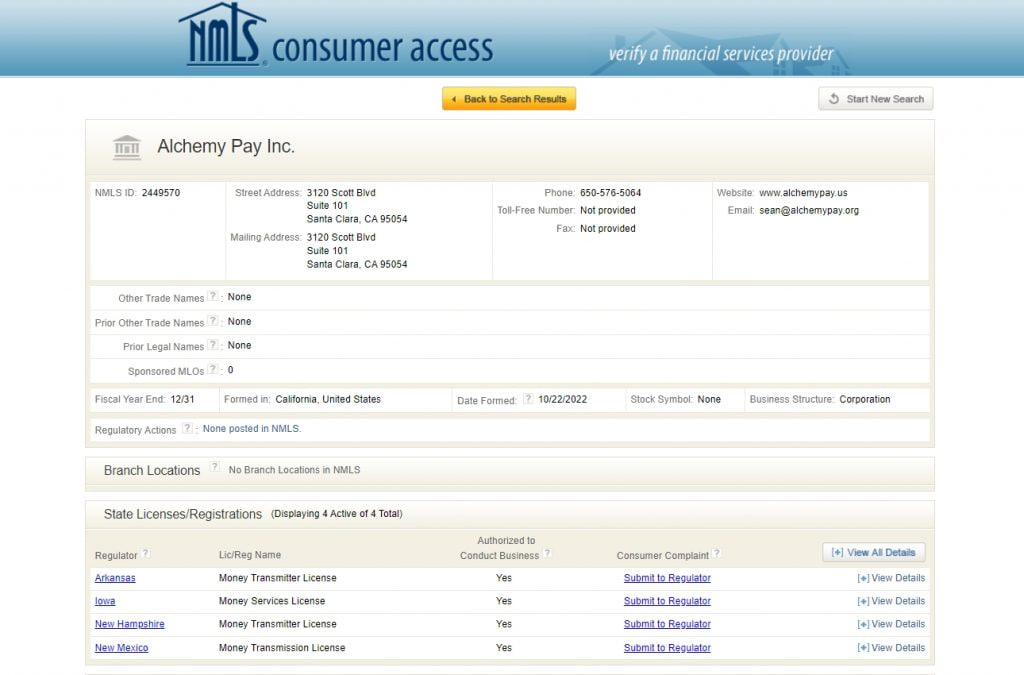The image size is (1024, 675).
Task: Open the Branch Locations help icon
Action: 214,467
